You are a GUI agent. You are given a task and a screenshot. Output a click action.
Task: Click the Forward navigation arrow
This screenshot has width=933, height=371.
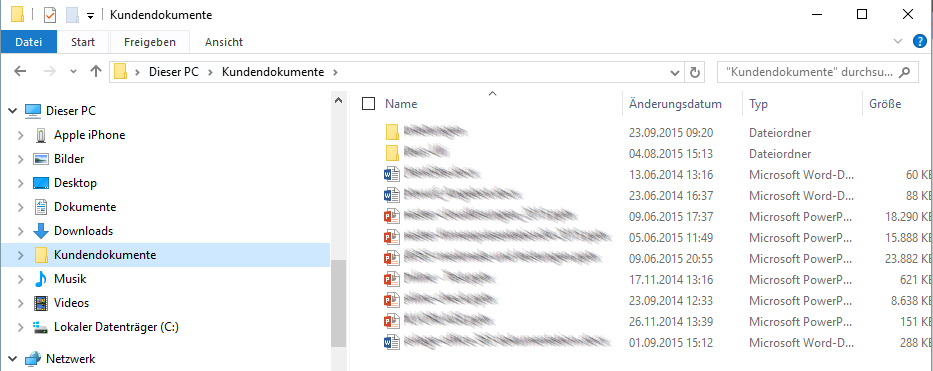50,72
